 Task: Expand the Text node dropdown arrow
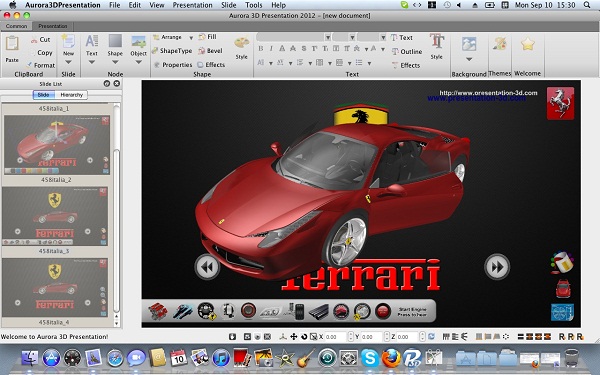pos(92,62)
